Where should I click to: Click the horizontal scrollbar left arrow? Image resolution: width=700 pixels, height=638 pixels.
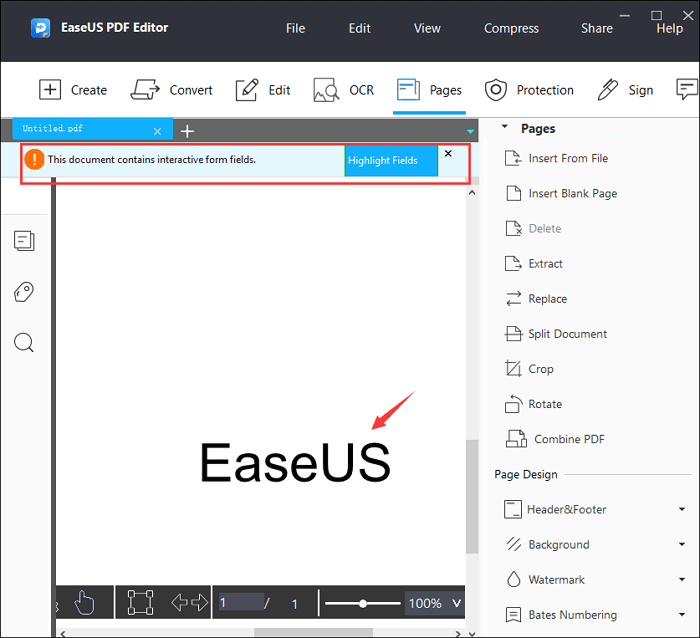point(63,633)
